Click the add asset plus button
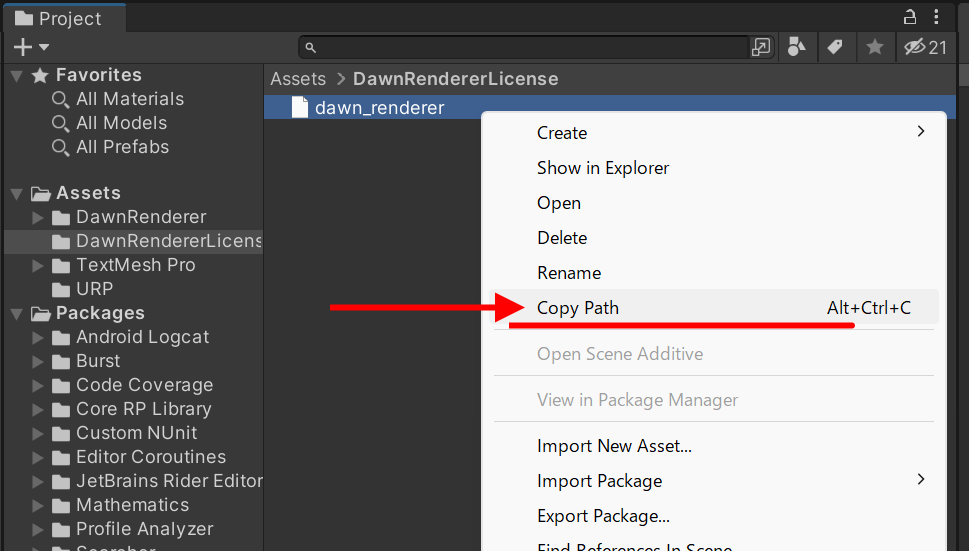Viewport: 969px width, 551px height. (x=23, y=47)
